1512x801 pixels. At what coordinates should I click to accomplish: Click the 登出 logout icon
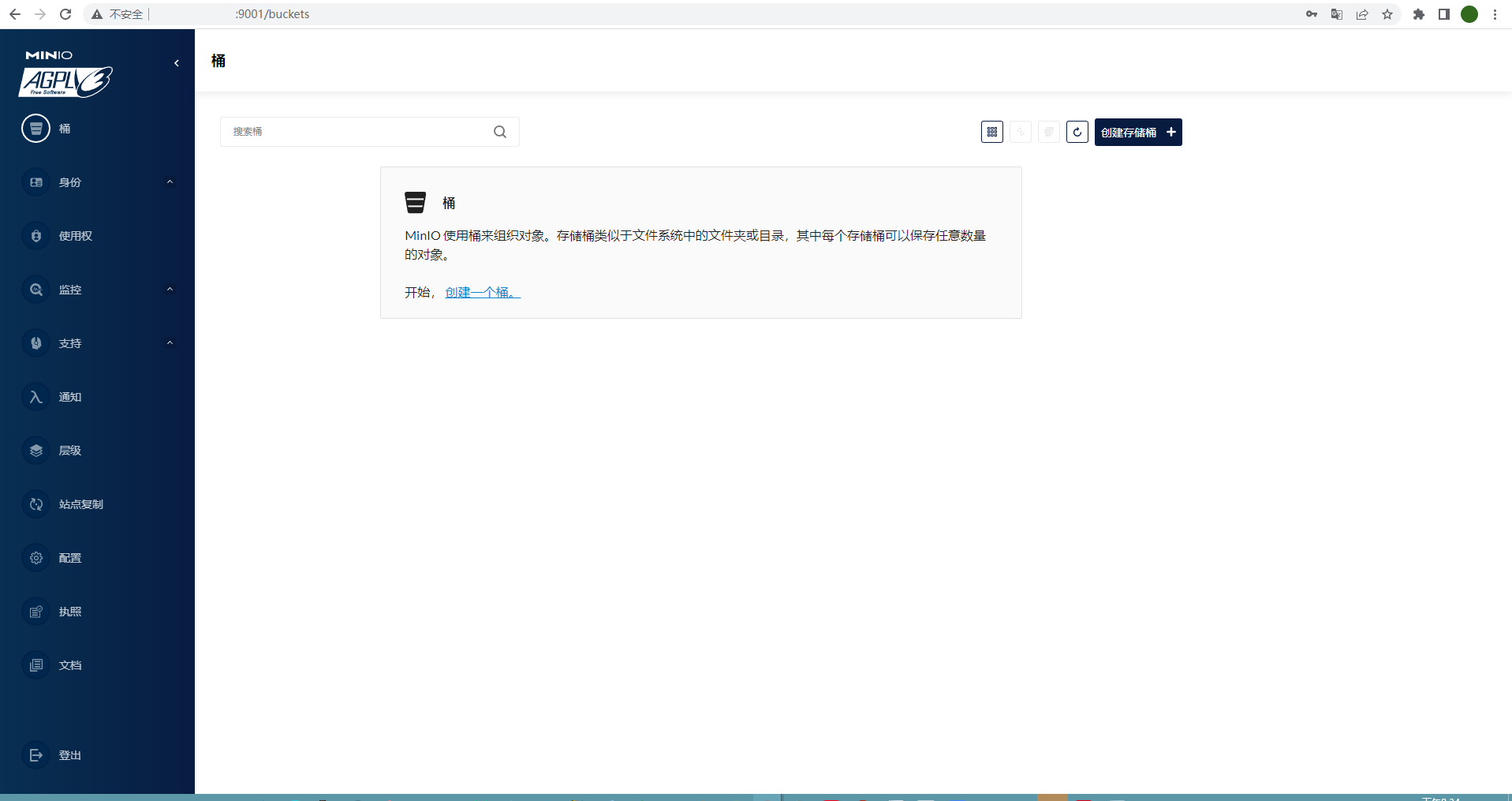coord(35,755)
